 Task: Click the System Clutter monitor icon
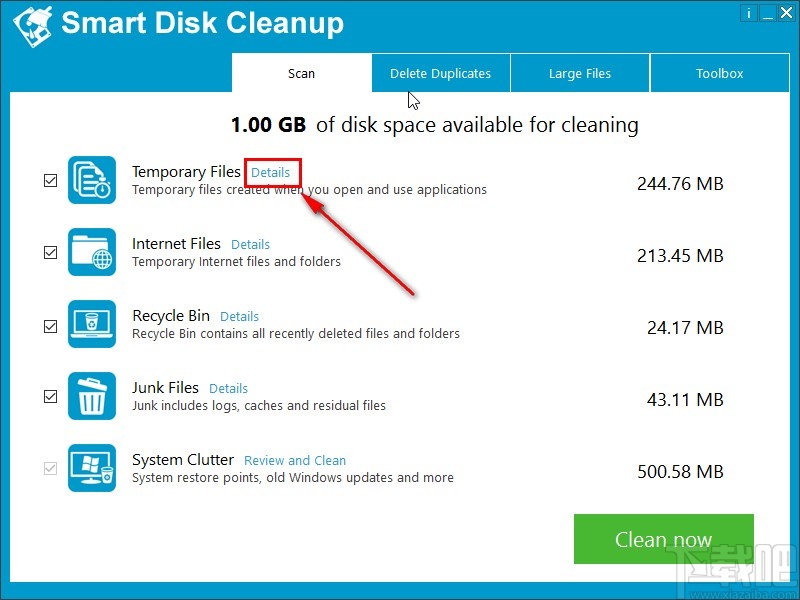(92, 468)
